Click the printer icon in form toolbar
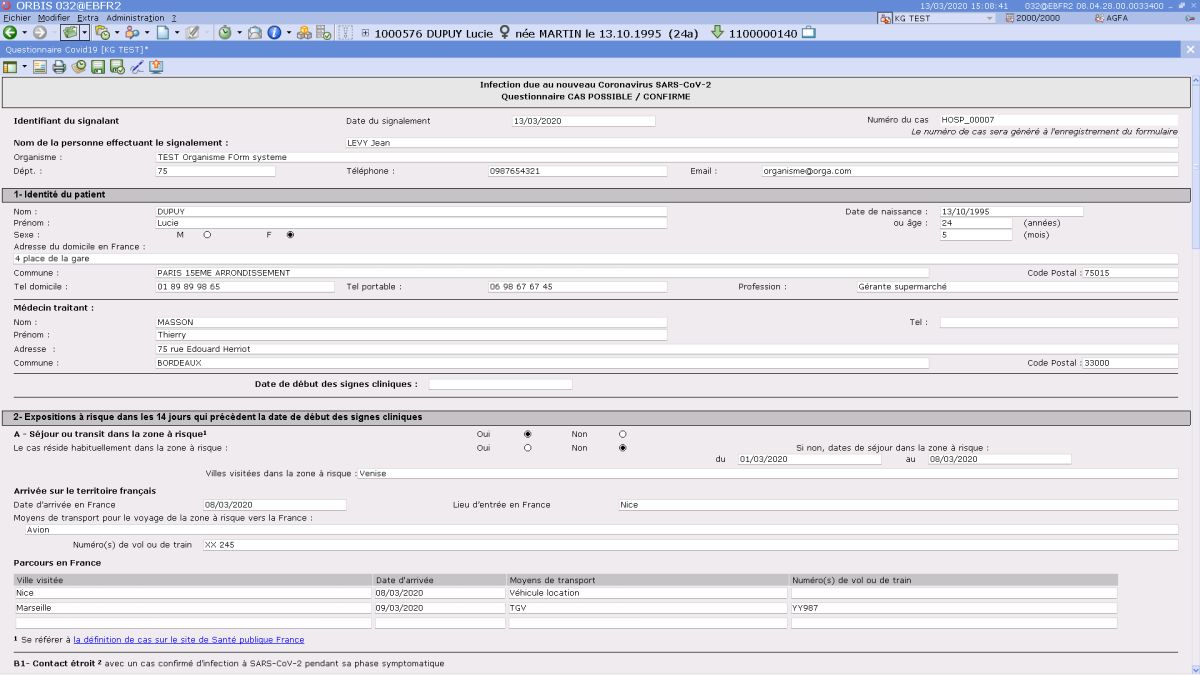 pyautogui.click(x=59, y=67)
